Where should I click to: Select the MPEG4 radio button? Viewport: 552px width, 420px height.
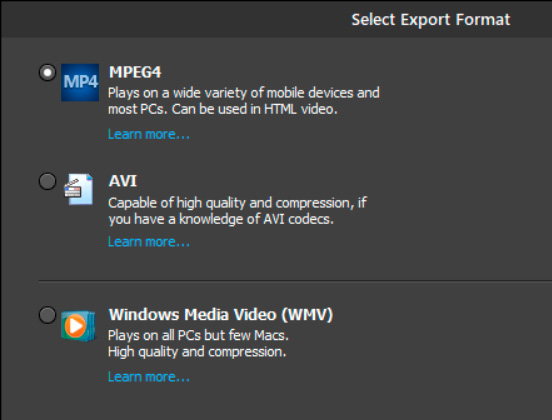click(48, 73)
